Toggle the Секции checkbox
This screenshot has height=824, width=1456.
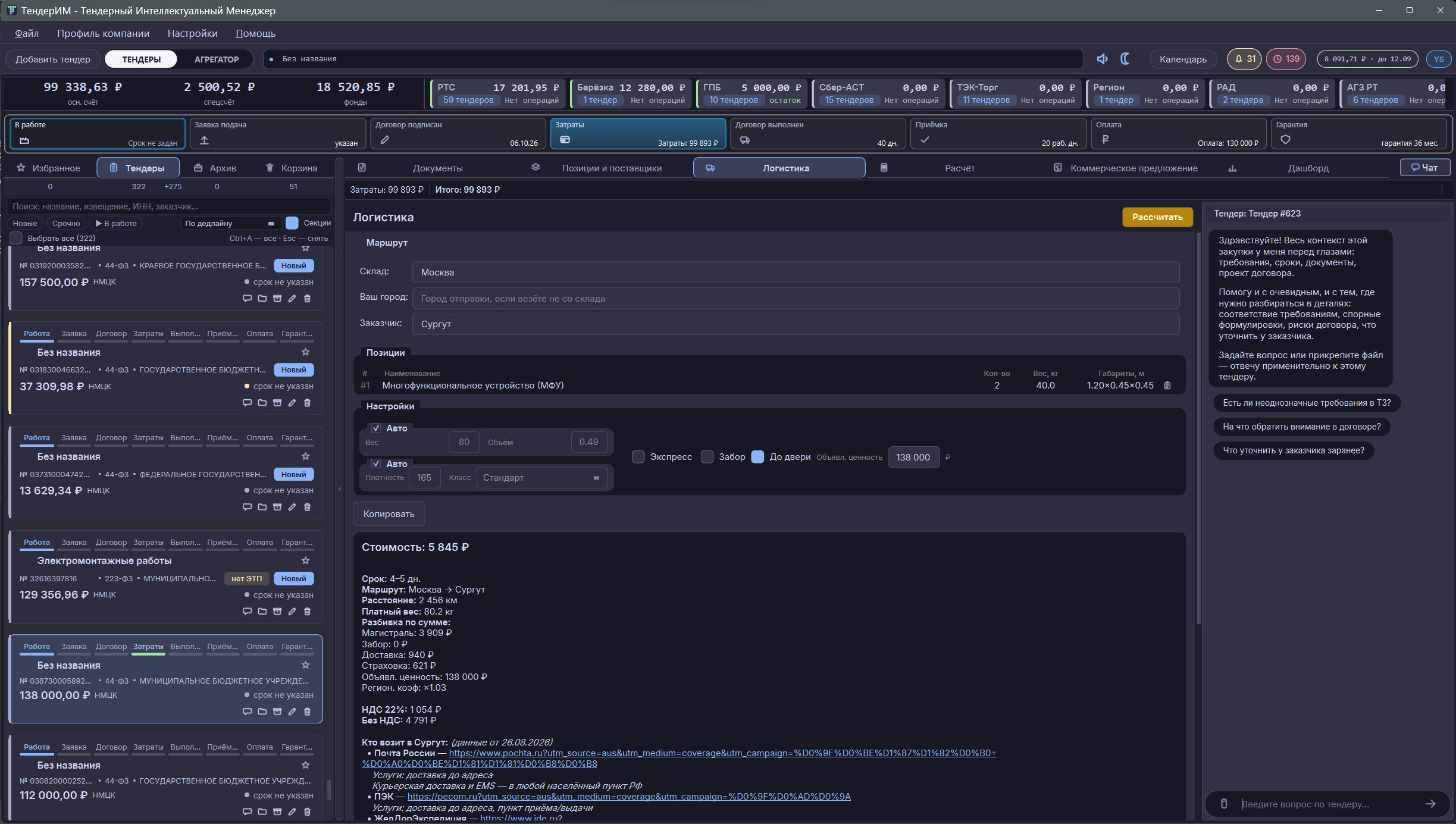pyautogui.click(x=292, y=223)
